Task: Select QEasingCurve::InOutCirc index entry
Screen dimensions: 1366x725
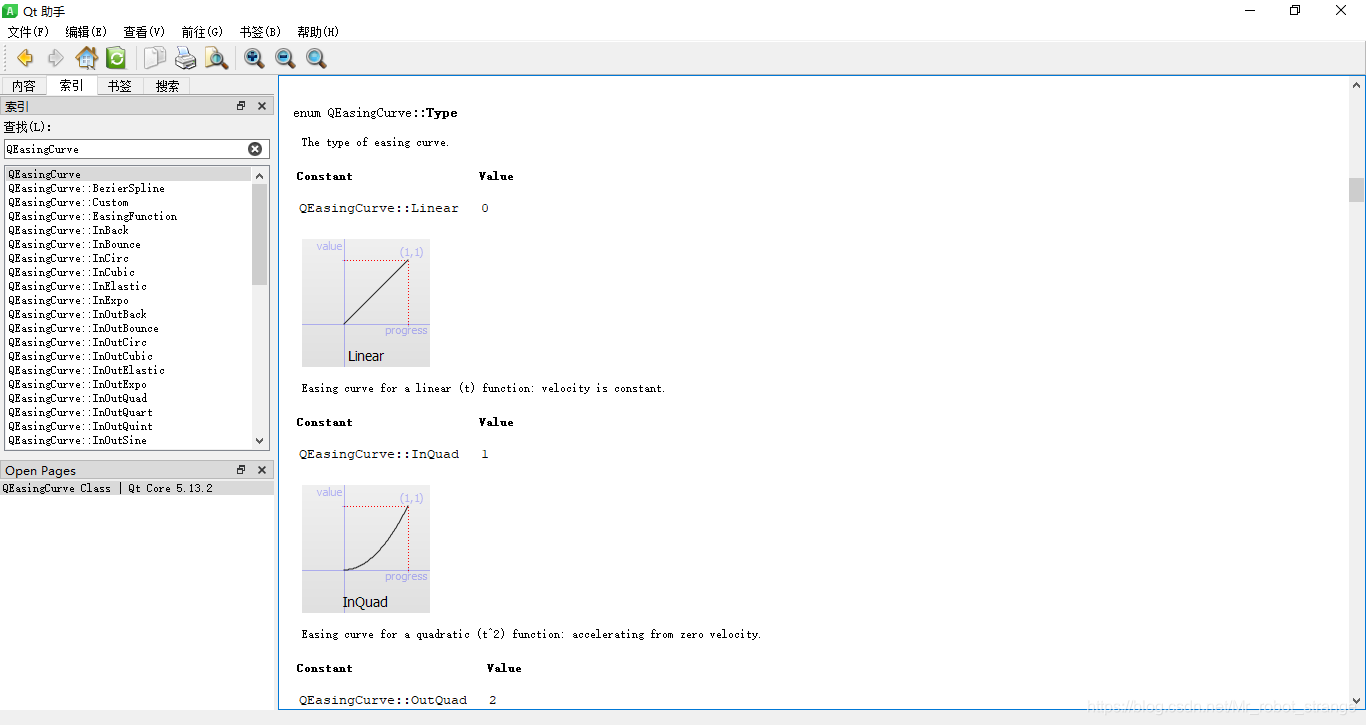Action: 129,342
